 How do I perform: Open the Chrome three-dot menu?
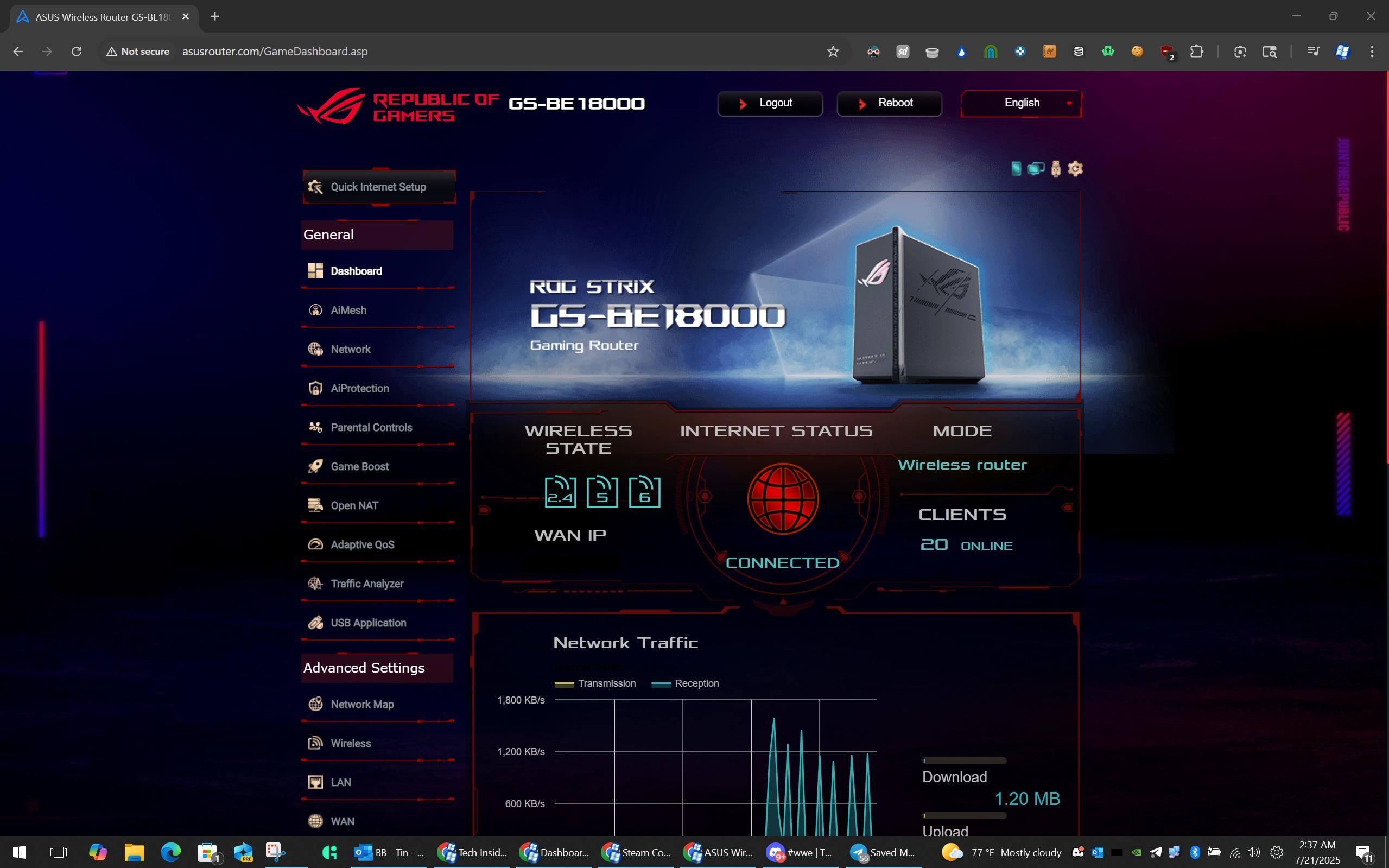coord(1372,52)
